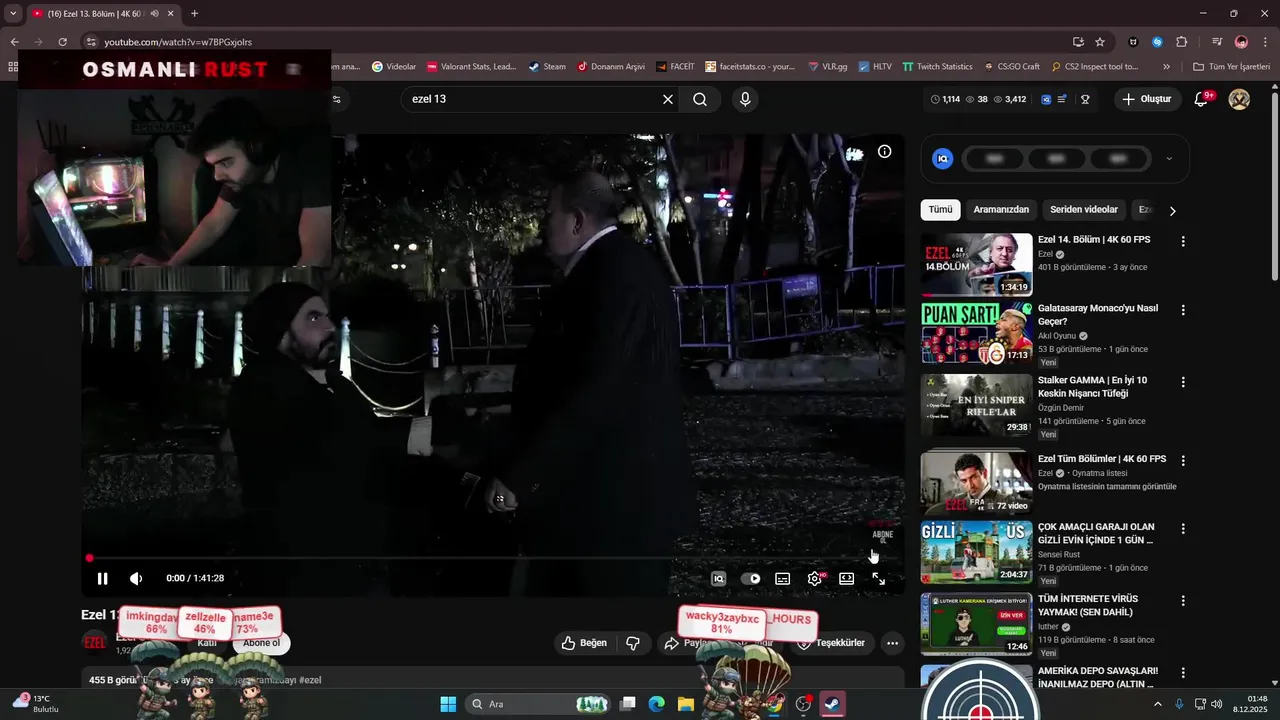Open HLTV bookmark

pos(873,67)
